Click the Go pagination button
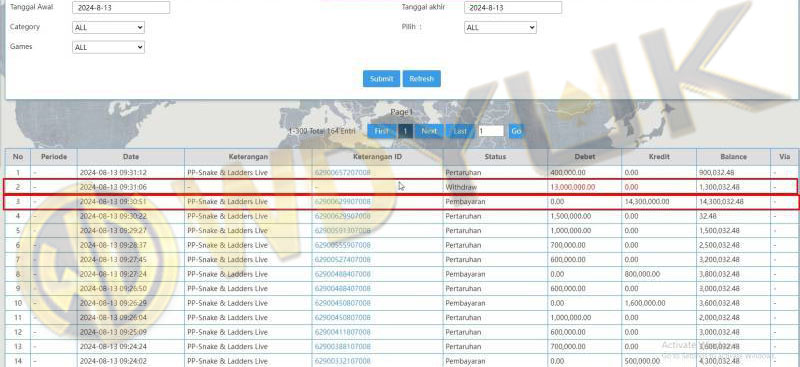 click(x=516, y=131)
